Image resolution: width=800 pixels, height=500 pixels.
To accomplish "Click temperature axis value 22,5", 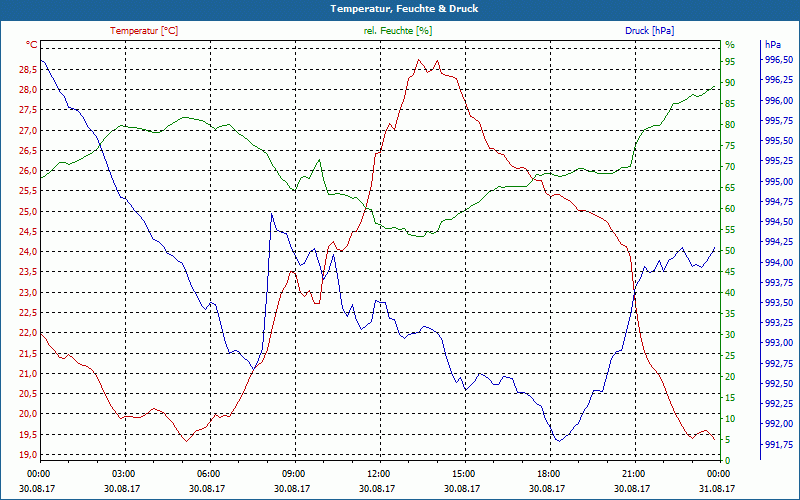I will tap(28, 313).
